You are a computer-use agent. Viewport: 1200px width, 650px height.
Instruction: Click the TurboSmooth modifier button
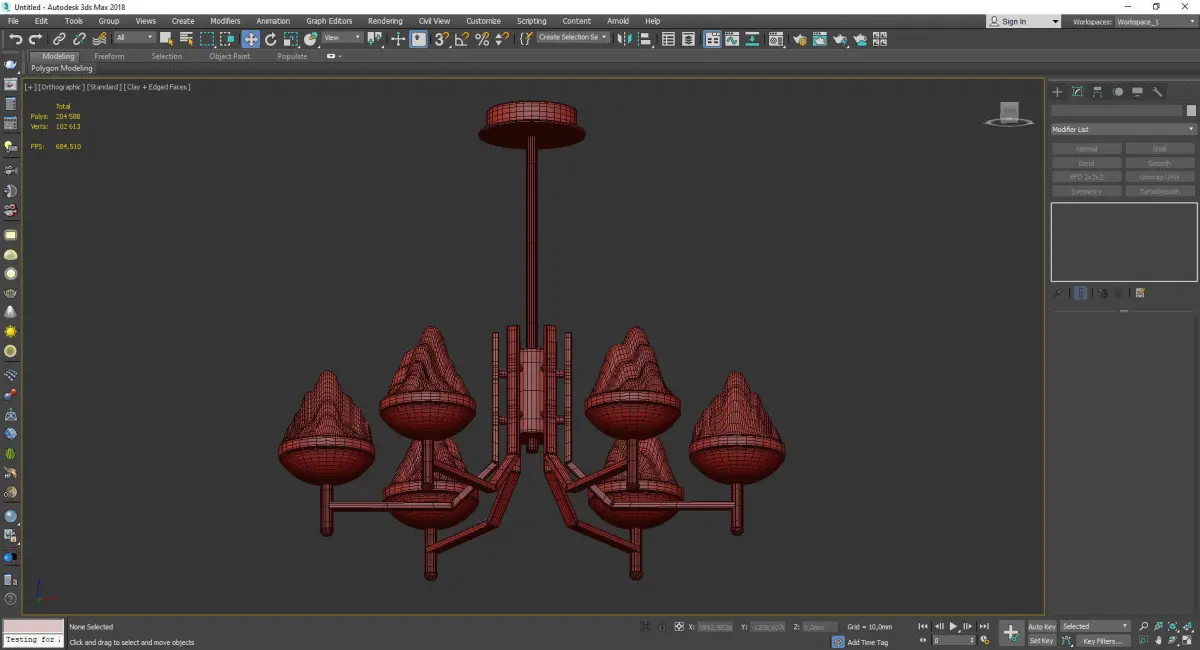1159,191
